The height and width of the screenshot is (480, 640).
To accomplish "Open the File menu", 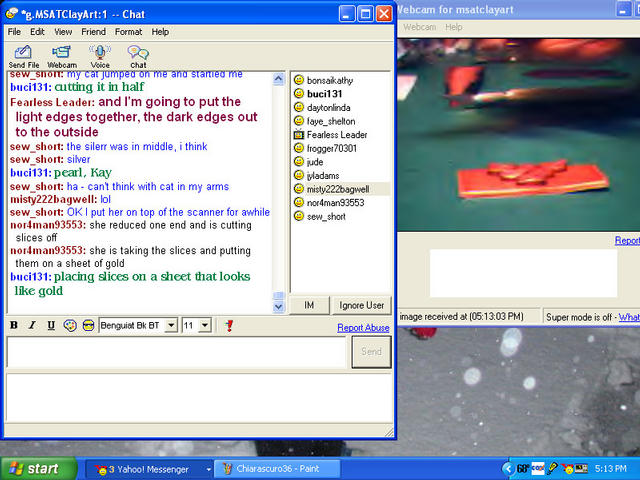I will click(x=14, y=32).
